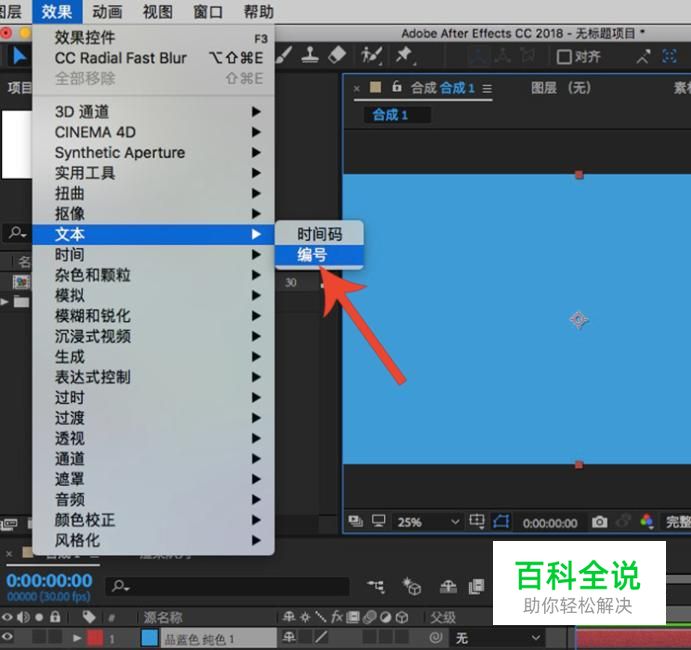The width and height of the screenshot is (691, 650).
Task: Expand the CINEMA 4D submenu
Action: (x=153, y=132)
